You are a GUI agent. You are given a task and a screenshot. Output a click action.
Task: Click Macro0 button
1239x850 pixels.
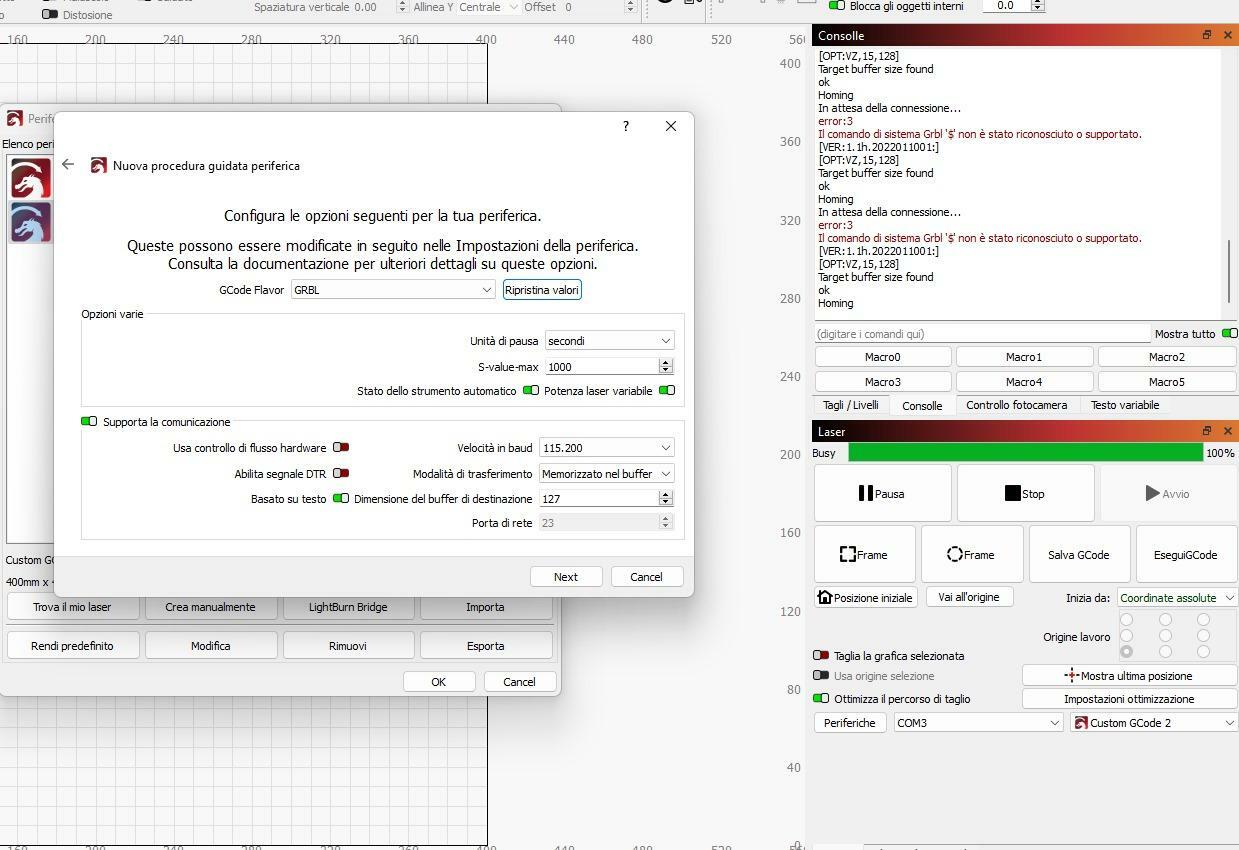pos(882,357)
